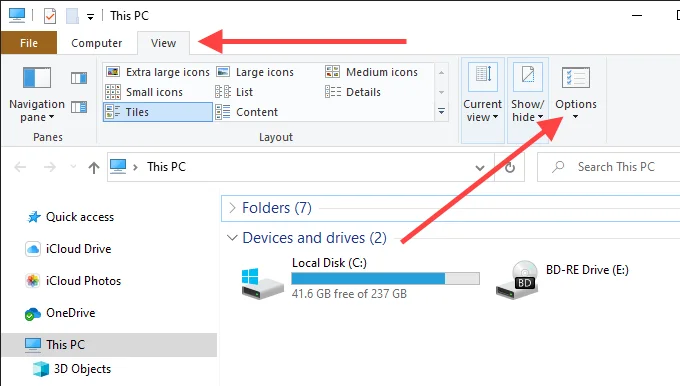
Task: Toggle the Preview pane icon
Action: pyautogui.click(x=79, y=78)
